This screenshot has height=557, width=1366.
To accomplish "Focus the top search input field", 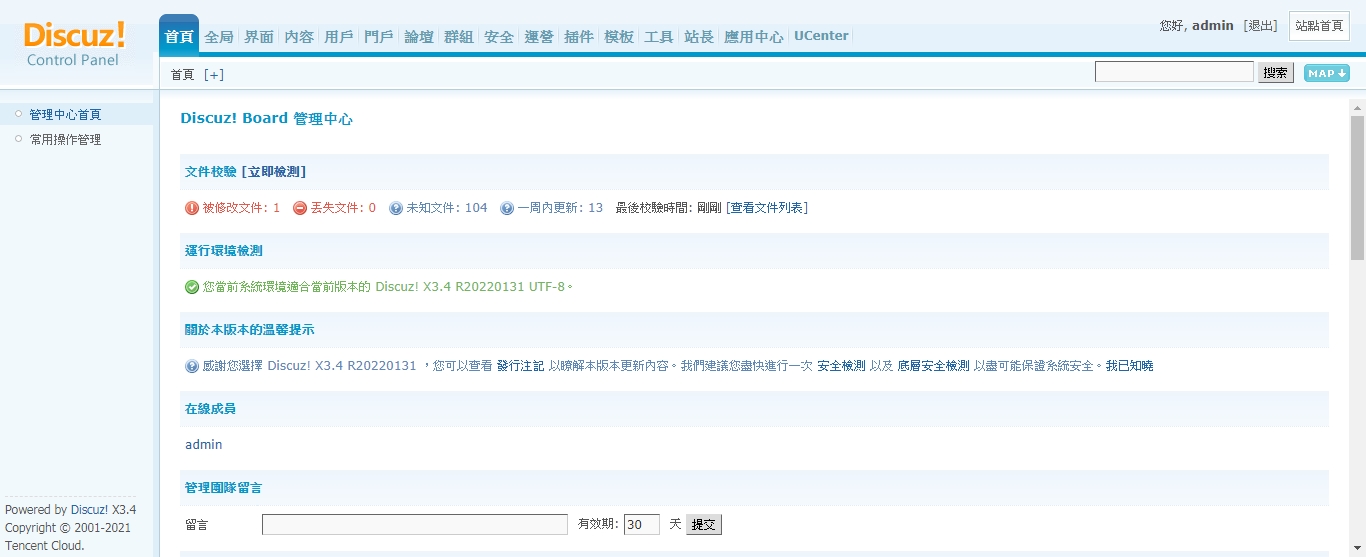I will pos(1174,72).
